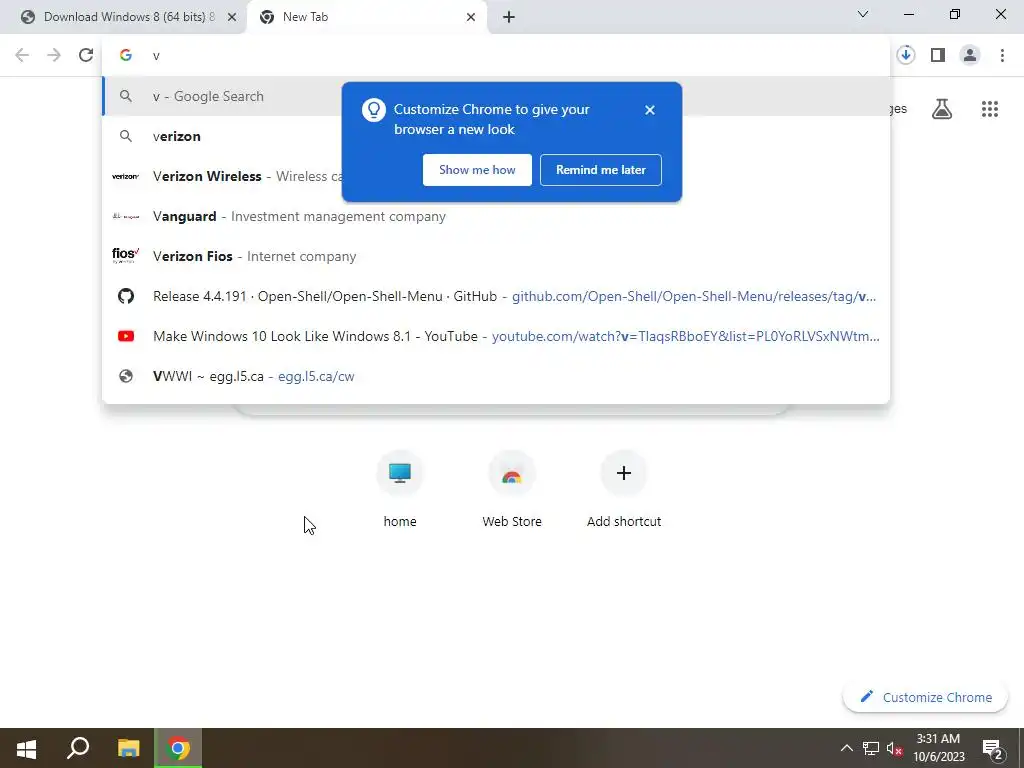Select the verizon search suggestion
1024x768 pixels.
496,136
